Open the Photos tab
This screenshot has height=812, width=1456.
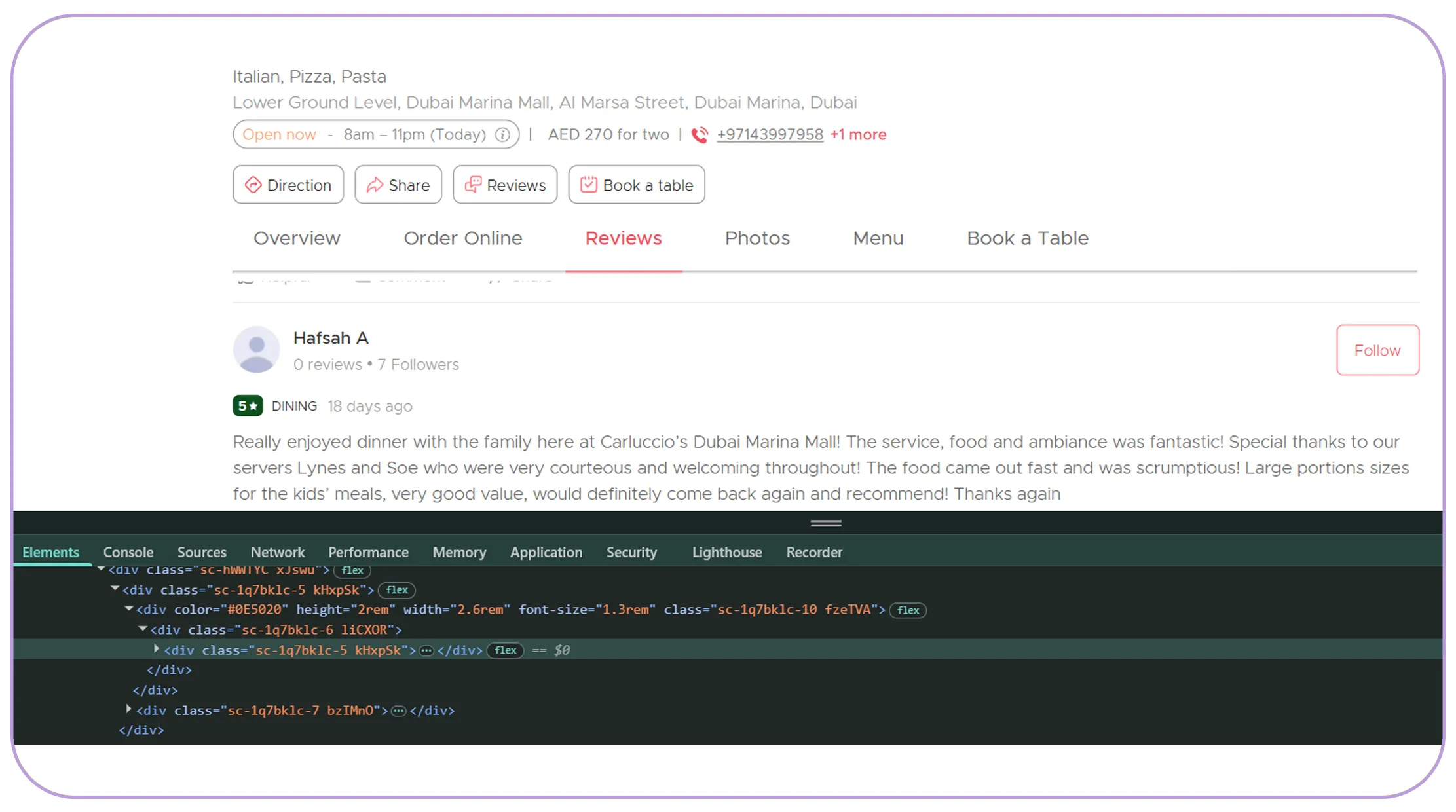(x=757, y=238)
